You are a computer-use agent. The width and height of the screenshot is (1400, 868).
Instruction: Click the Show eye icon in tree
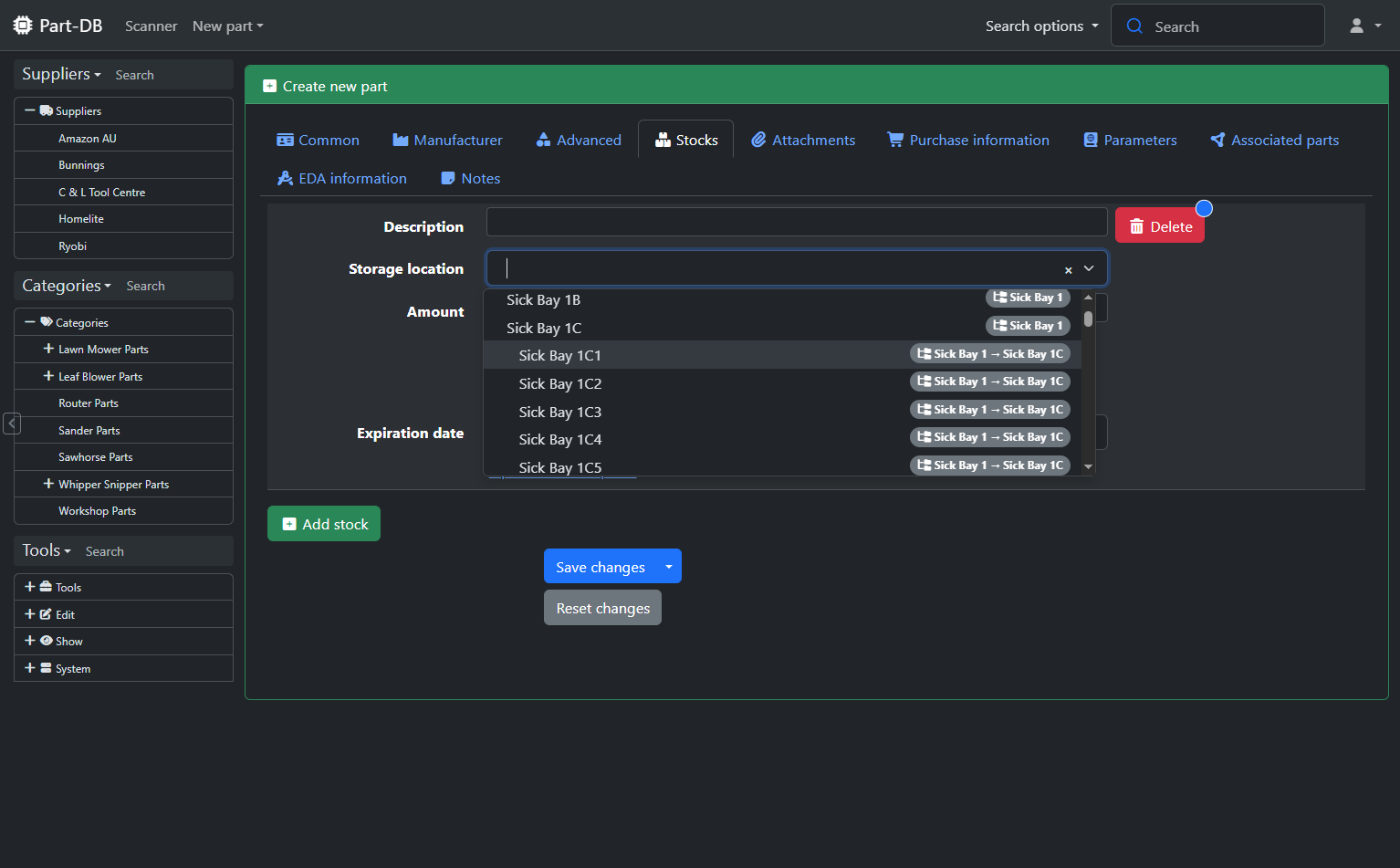point(46,641)
